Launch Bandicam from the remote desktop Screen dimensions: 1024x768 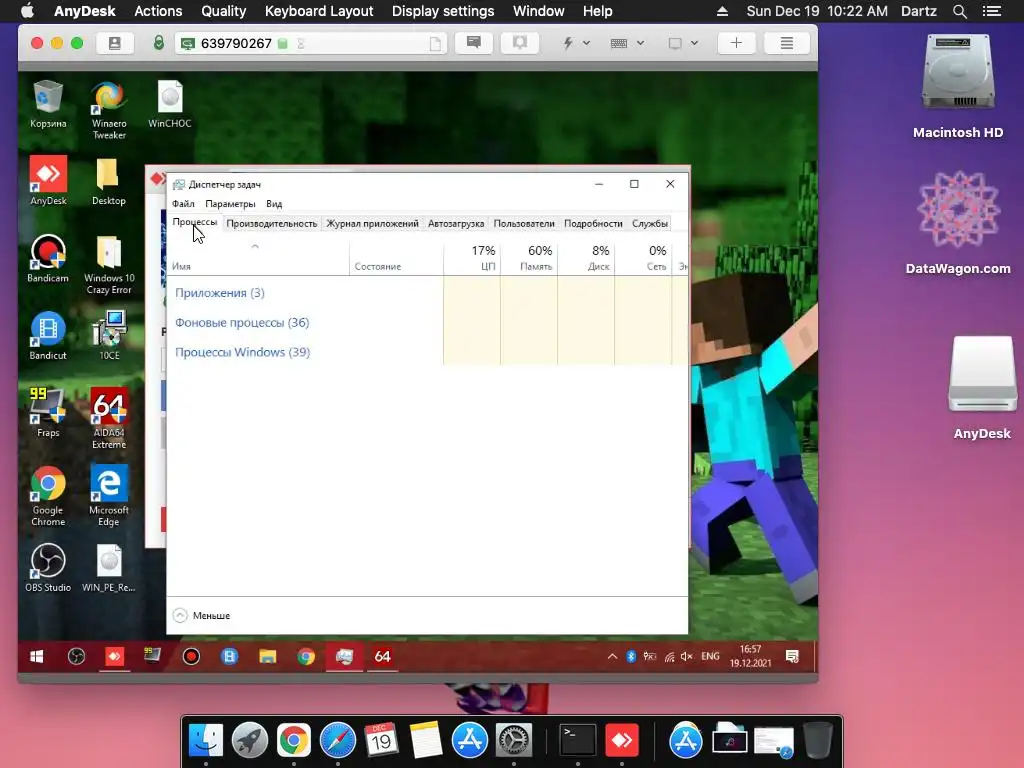48,259
